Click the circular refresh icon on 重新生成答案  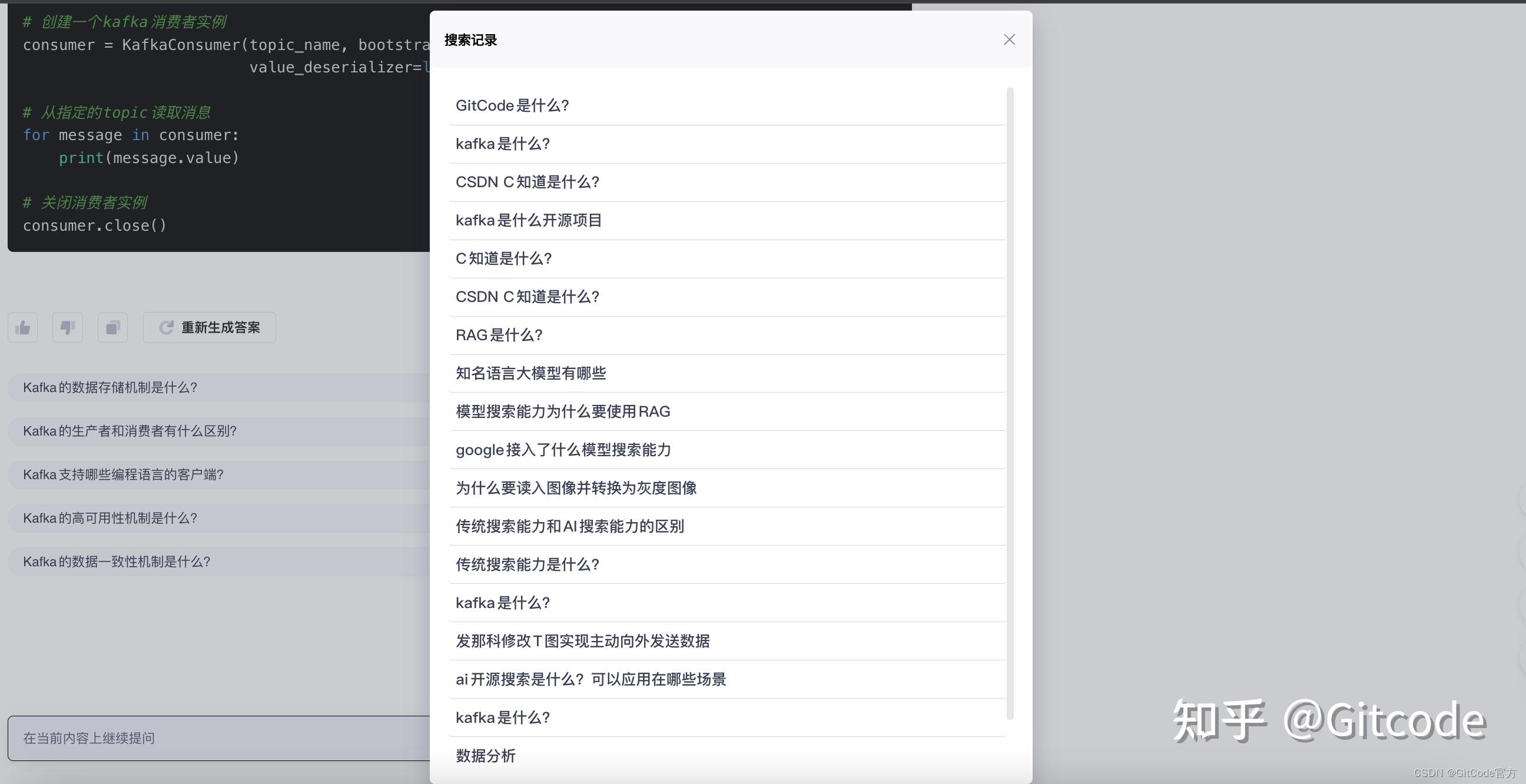pos(166,327)
